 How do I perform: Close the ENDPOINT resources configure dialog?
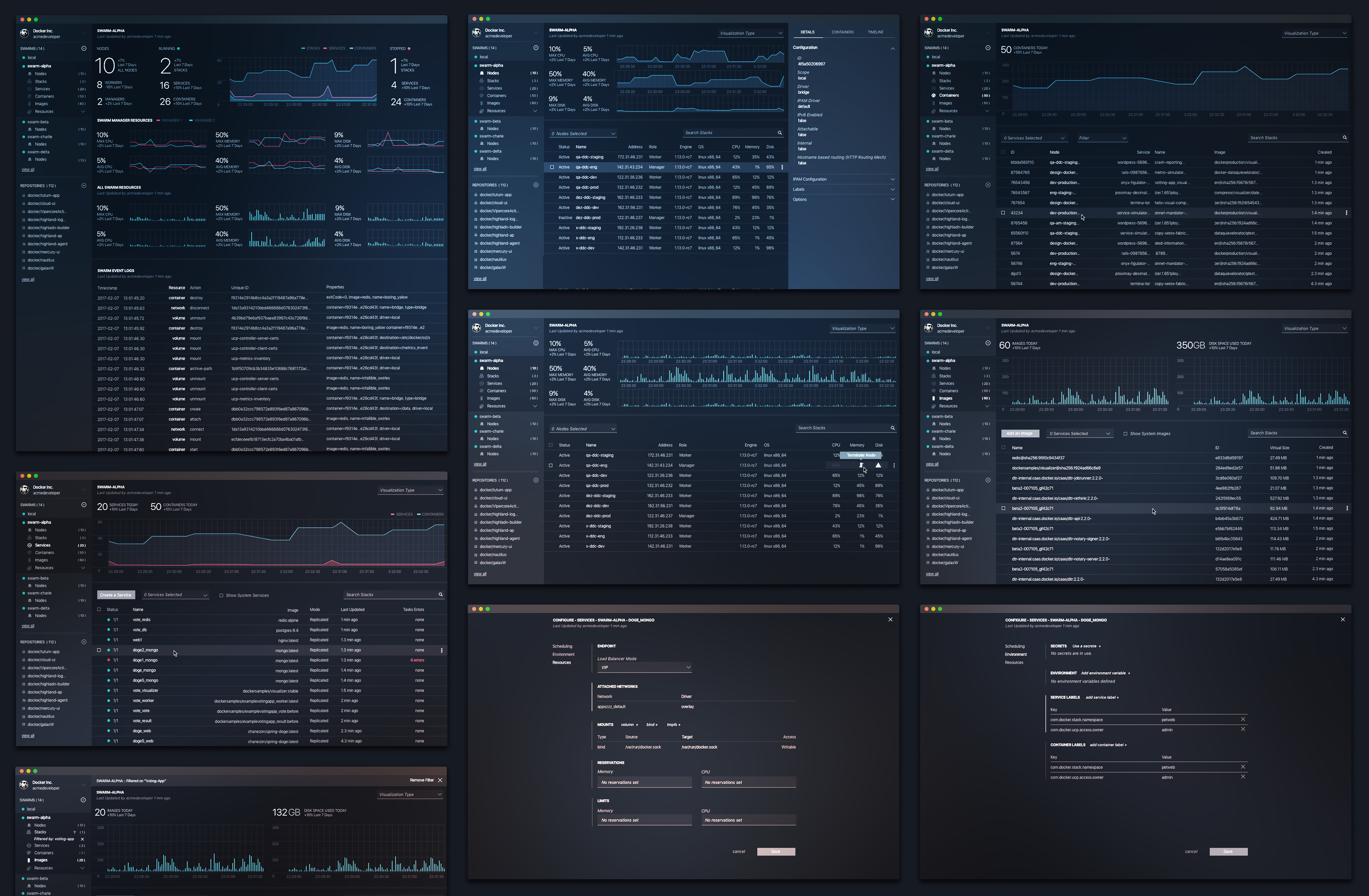coord(890,619)
